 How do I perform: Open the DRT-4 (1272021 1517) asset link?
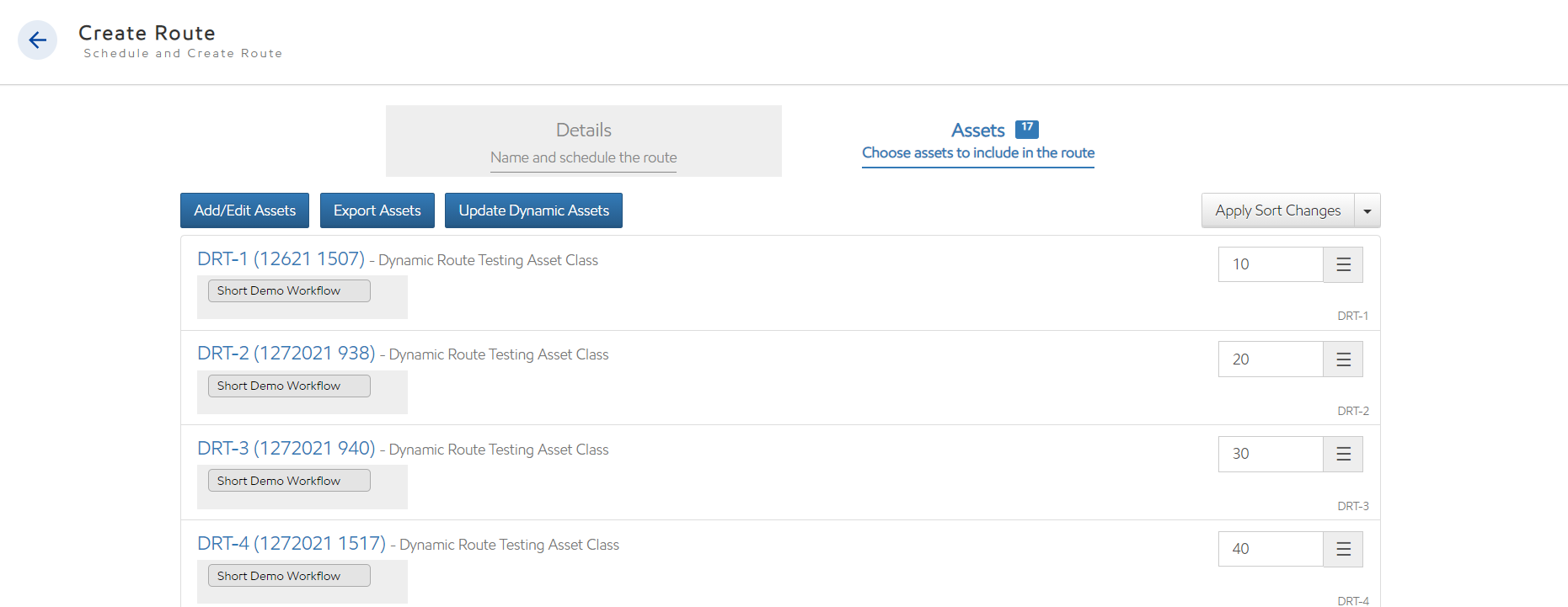click(x=291, y=544)
